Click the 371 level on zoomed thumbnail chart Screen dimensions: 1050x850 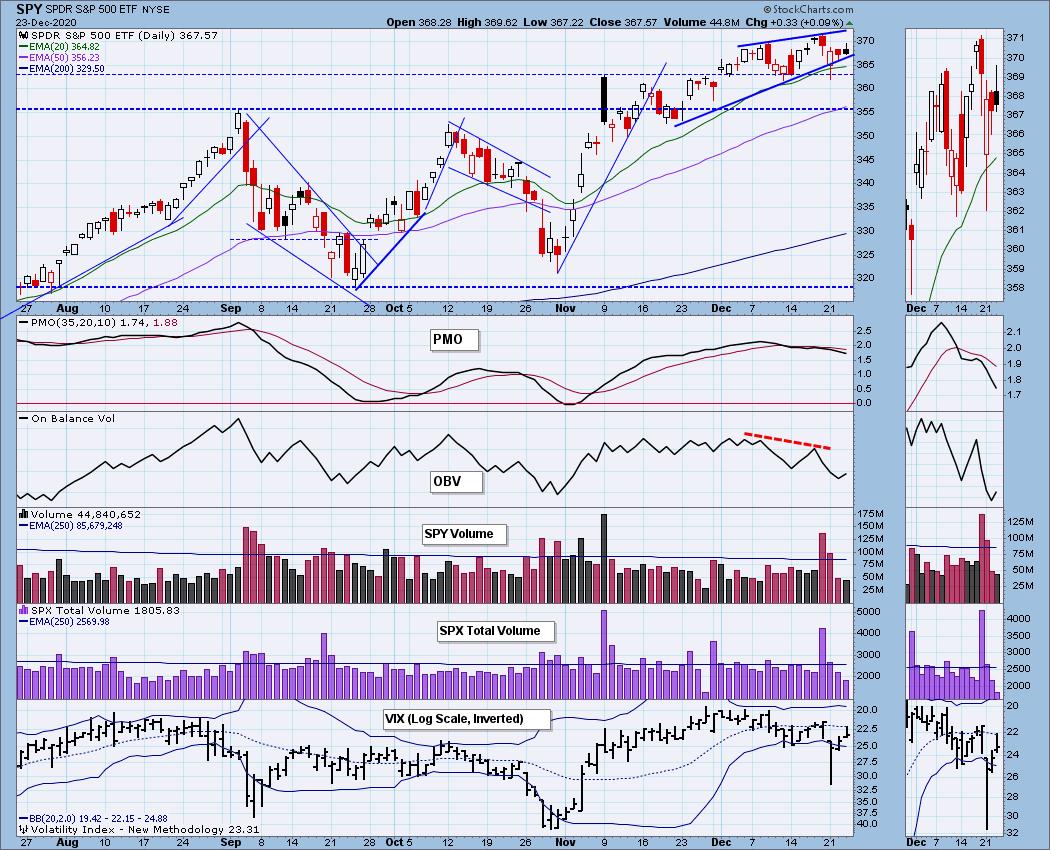tap(1015, 38)
